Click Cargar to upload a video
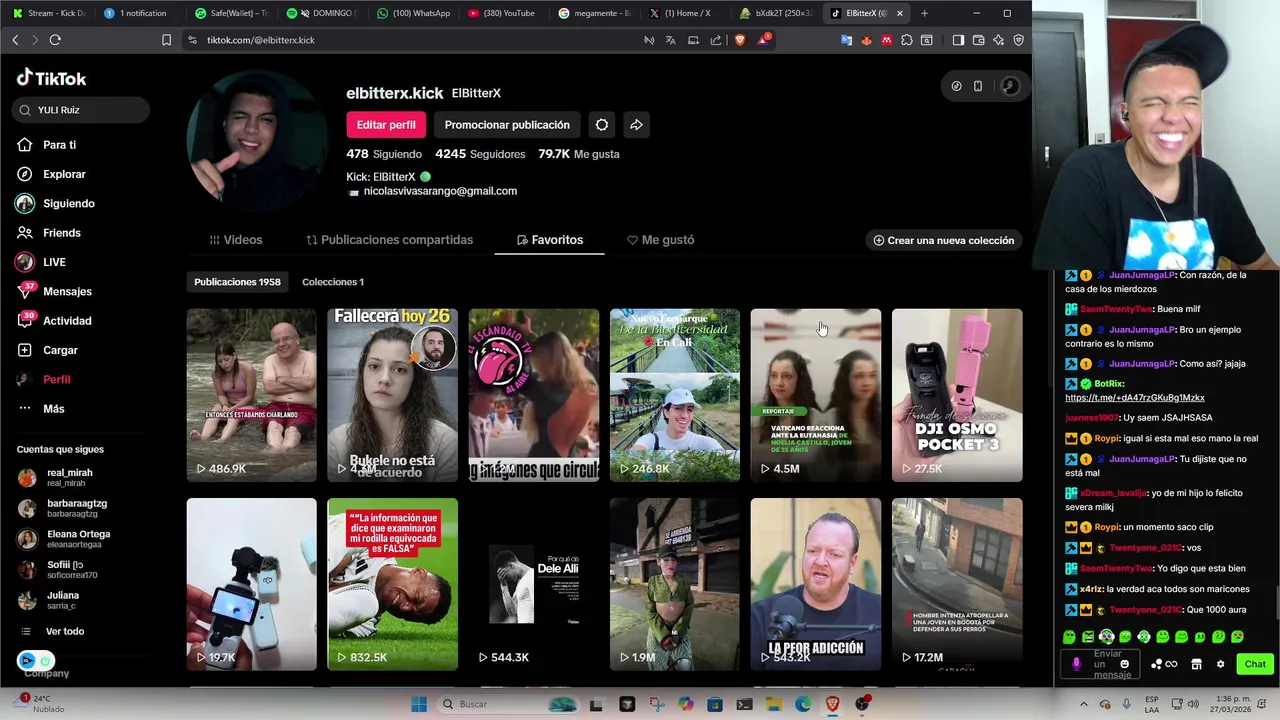The width and height of the screenshot is (1280, 720). click(x=48, y=350)
